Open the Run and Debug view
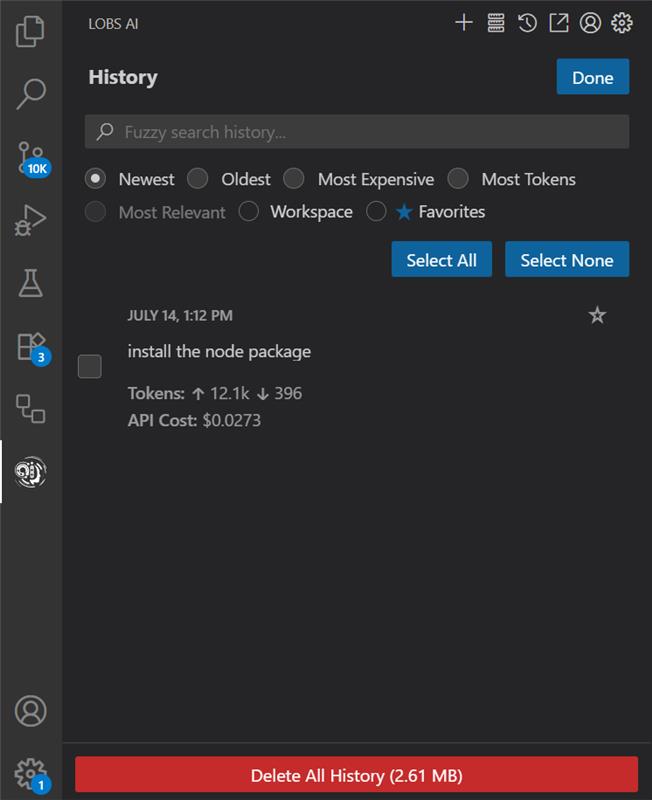Image resolution: width=652 pixels, height=800 pixels. pos(31,220)
